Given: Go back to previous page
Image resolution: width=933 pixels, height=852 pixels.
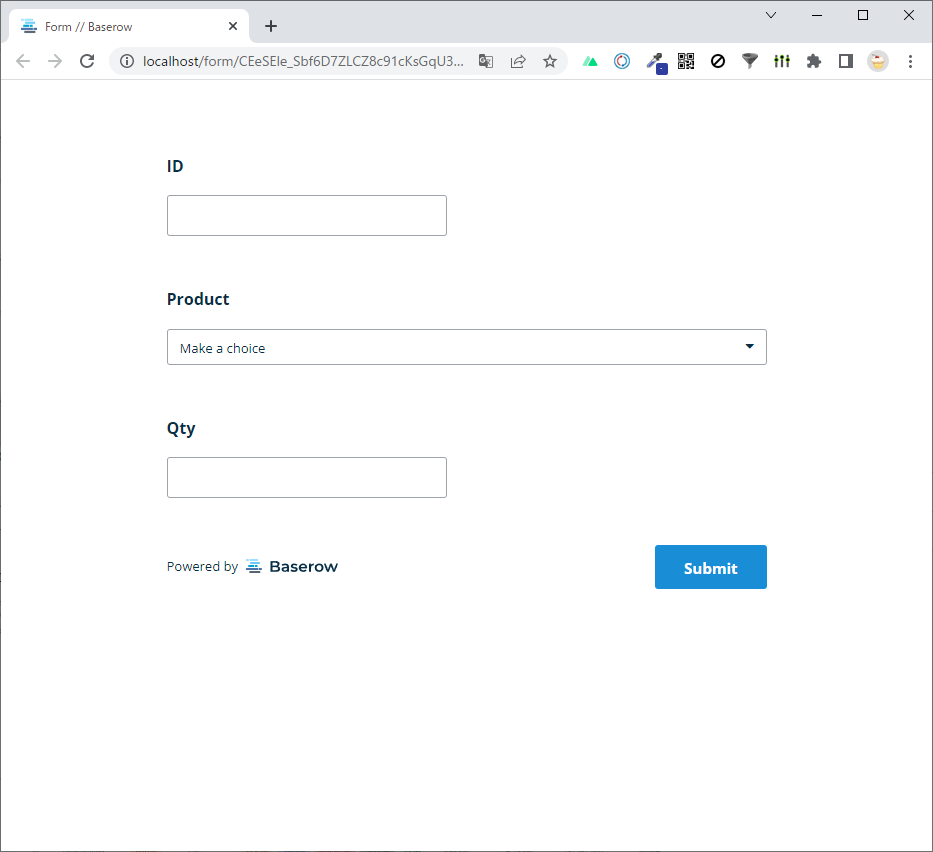Looking at the screenshot, I should 23,61.
